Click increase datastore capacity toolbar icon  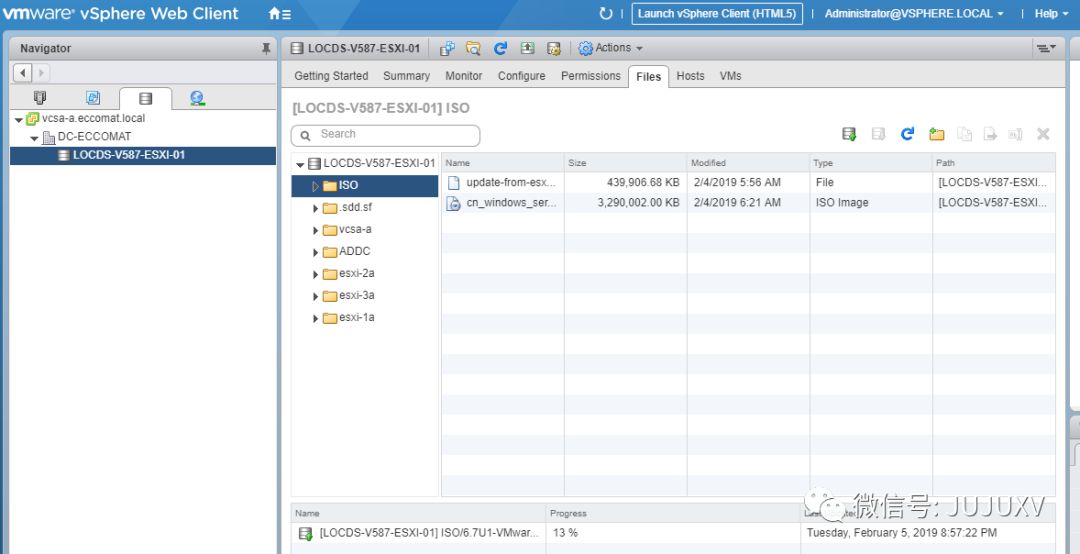coord(528,48)
